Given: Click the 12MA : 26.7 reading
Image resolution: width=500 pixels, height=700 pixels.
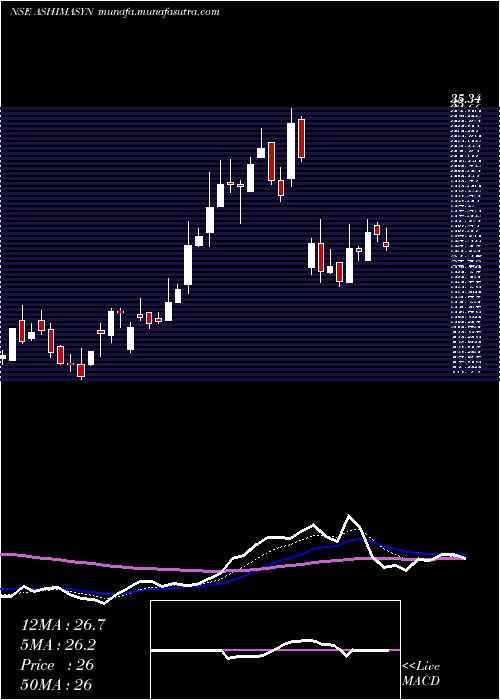Looking at the screenshot, I should click(x=63, y=625).
